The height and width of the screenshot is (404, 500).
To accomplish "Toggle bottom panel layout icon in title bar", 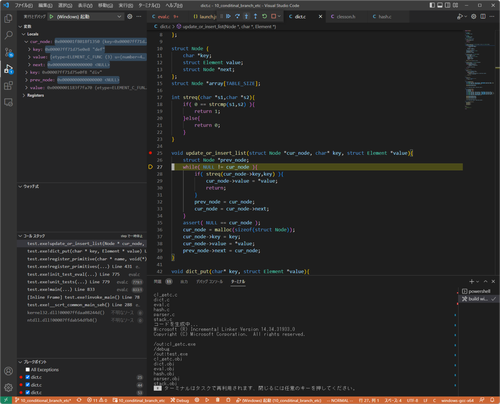I will (440, 5).
